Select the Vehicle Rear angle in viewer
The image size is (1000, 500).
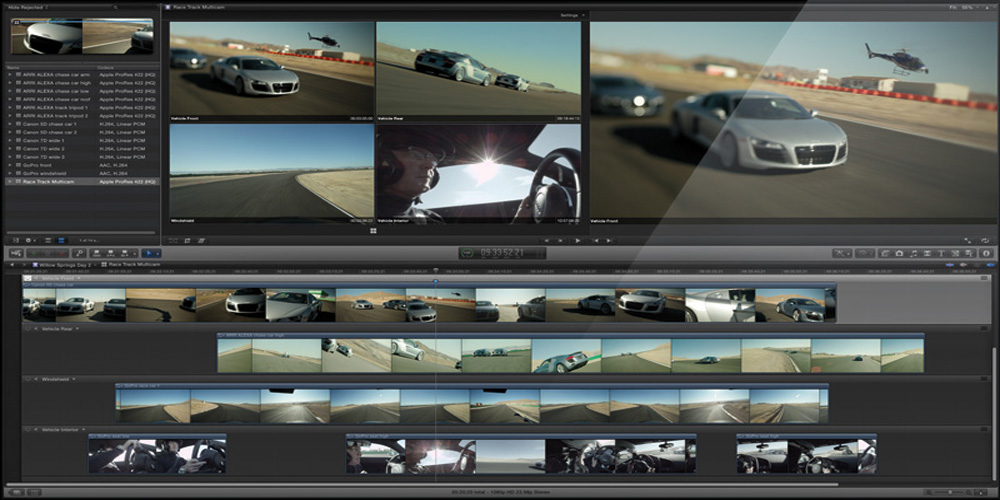tap(479, 68)
